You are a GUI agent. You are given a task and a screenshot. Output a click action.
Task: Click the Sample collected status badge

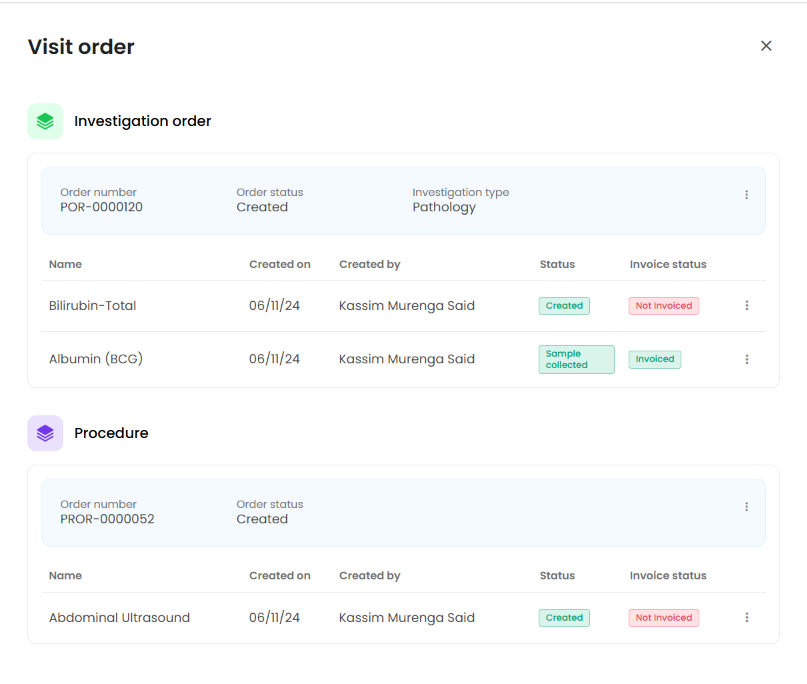(576, 359)
